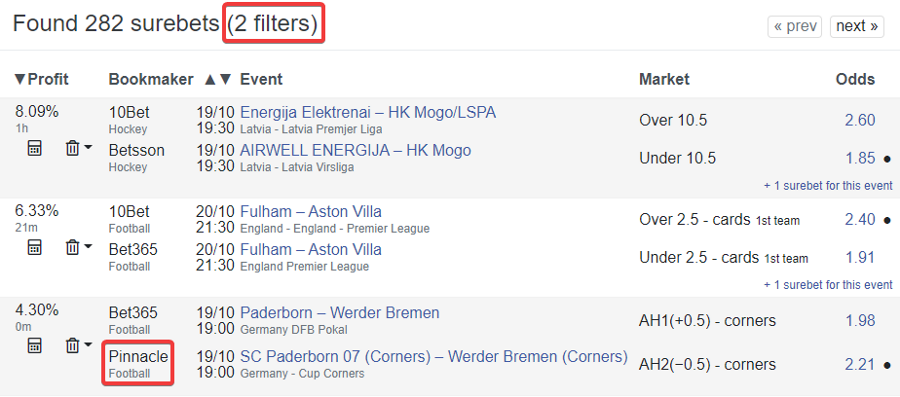Open calculator for the 8.09% surebet
Viewport: 900px width, 397px height.
[x=34, y=149]
